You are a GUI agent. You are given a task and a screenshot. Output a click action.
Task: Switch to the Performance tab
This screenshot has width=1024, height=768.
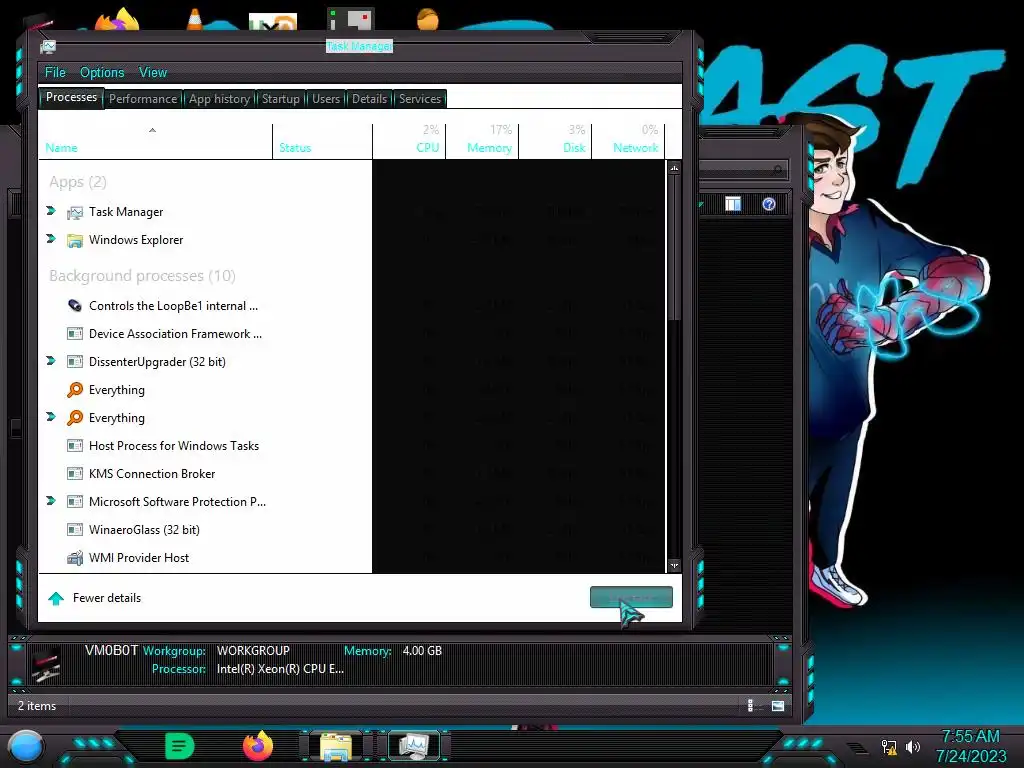click(x=143, y=99)
